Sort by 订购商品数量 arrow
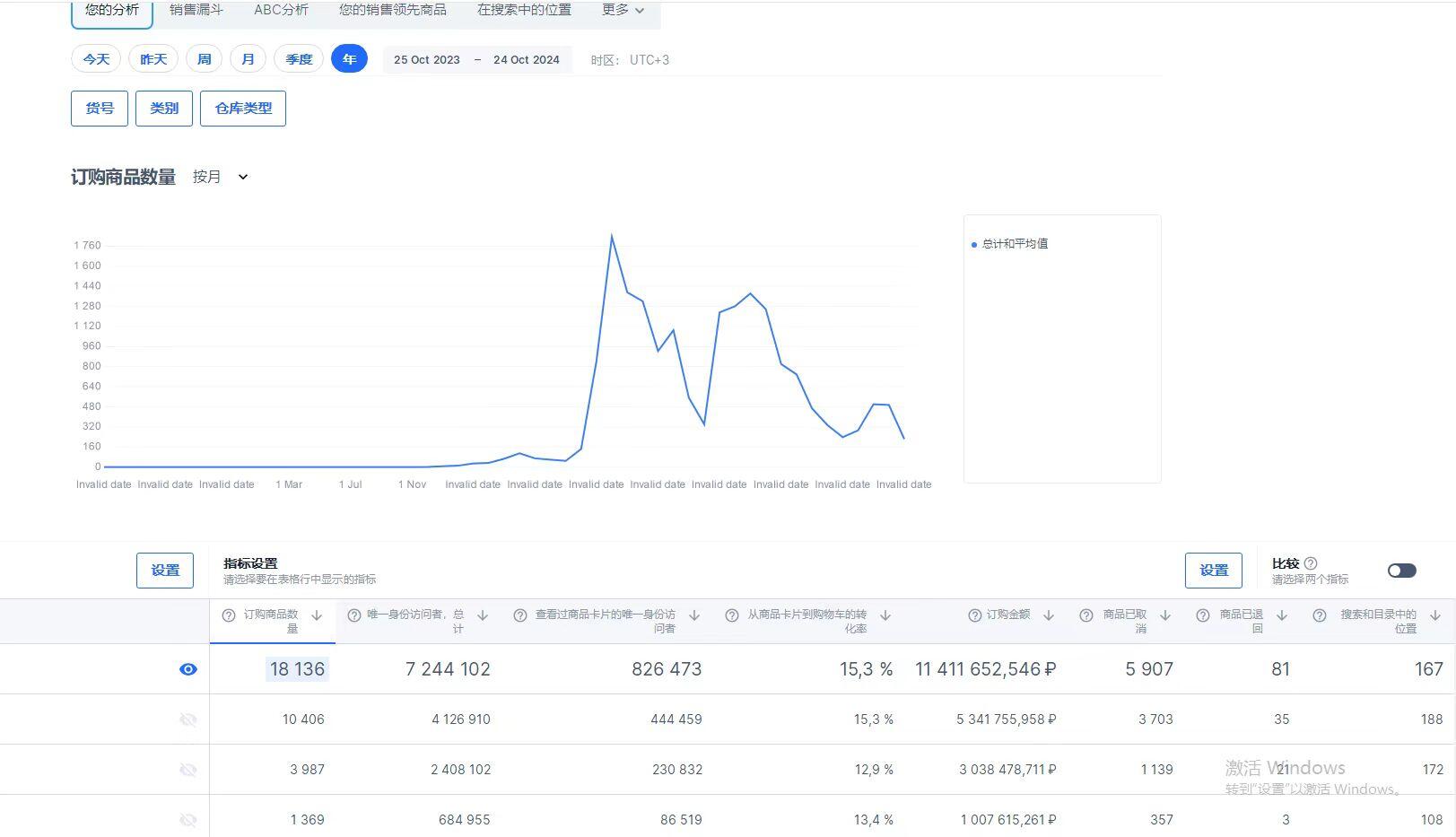This screenshot has height=837, width=1456. coord(317,615)
